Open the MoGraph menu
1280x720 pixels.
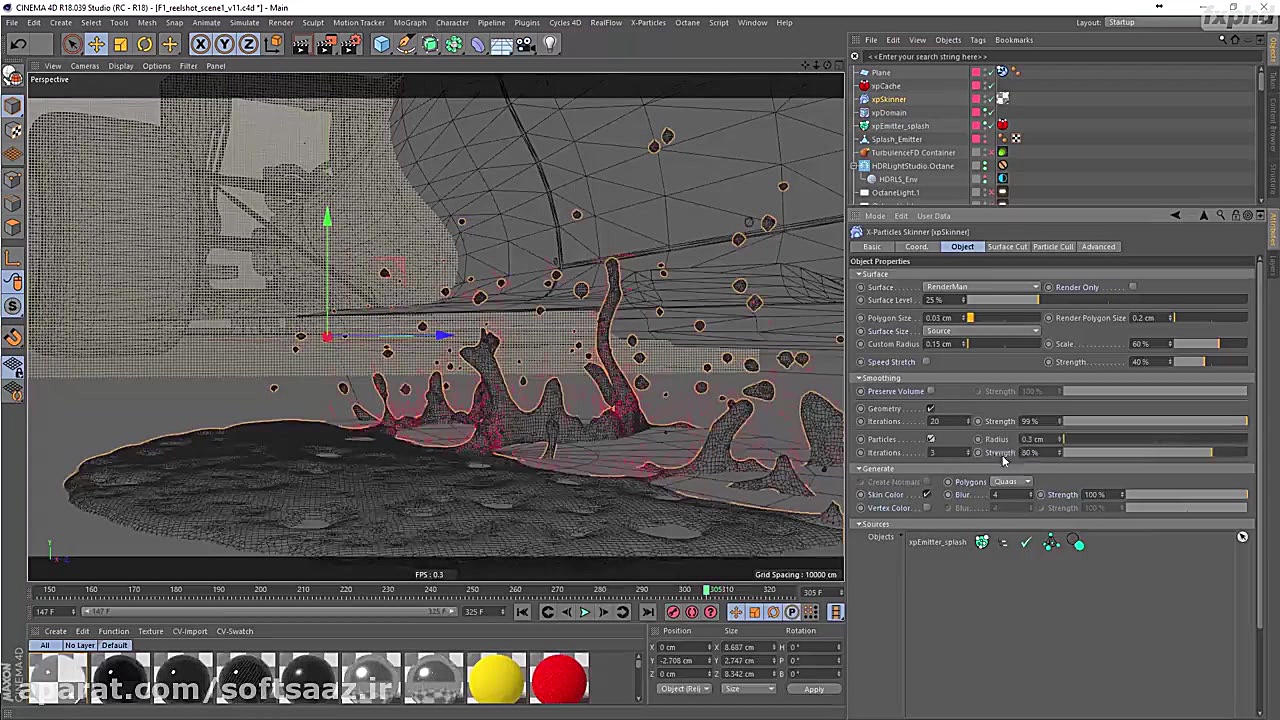click(x=409, y=22)
